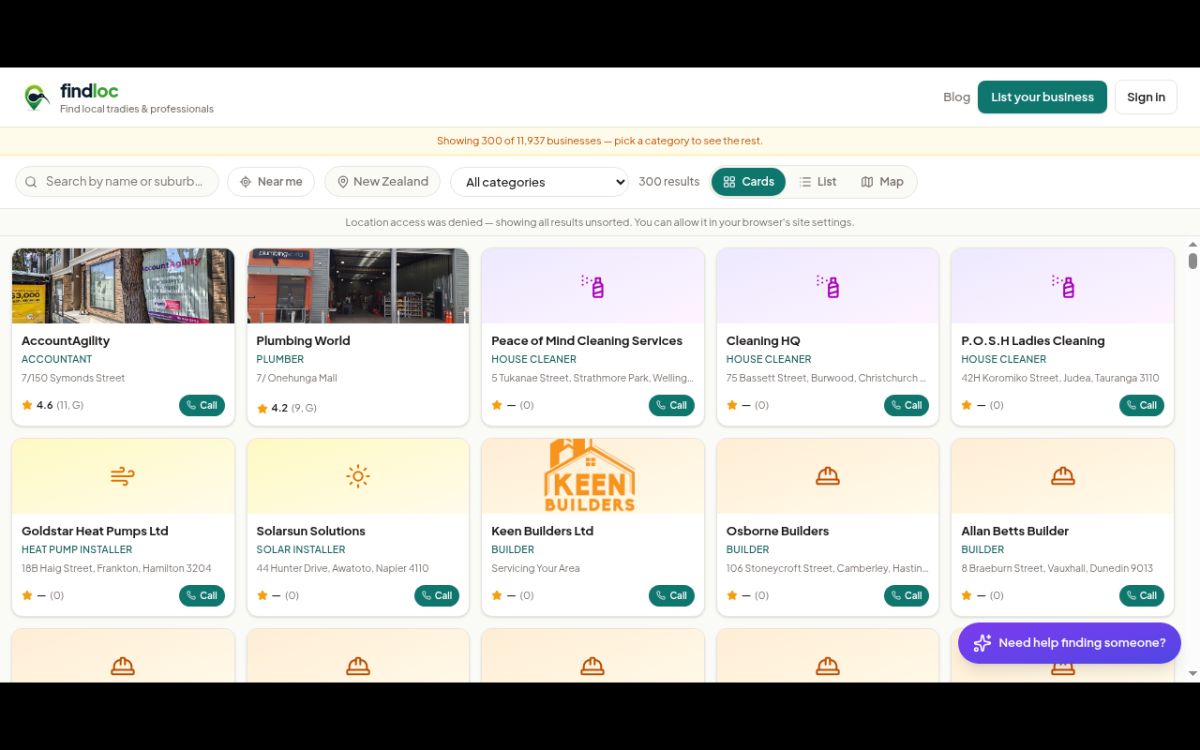Call AccountAgility
The height and width of the screenshot is (750, 1200).
[x=202, y=405]
